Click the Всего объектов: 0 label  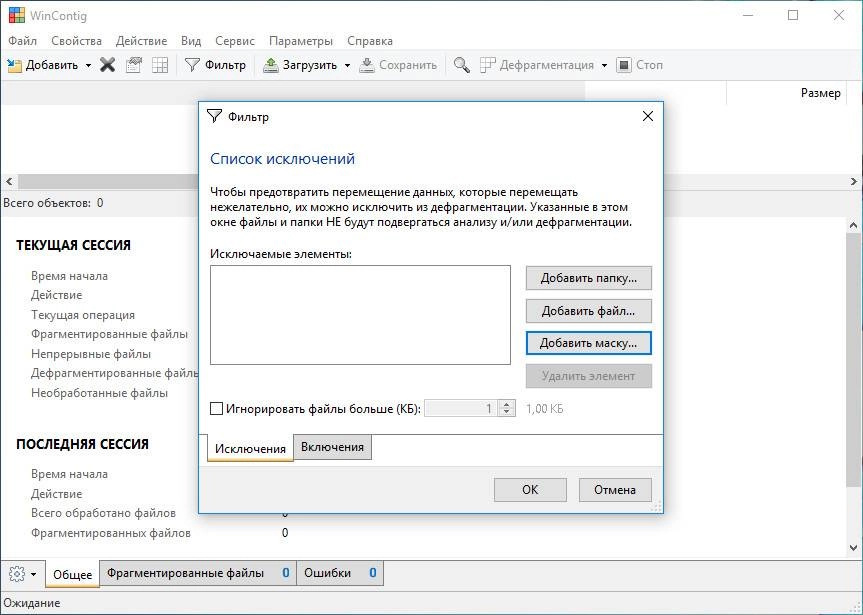click(53, 203)
